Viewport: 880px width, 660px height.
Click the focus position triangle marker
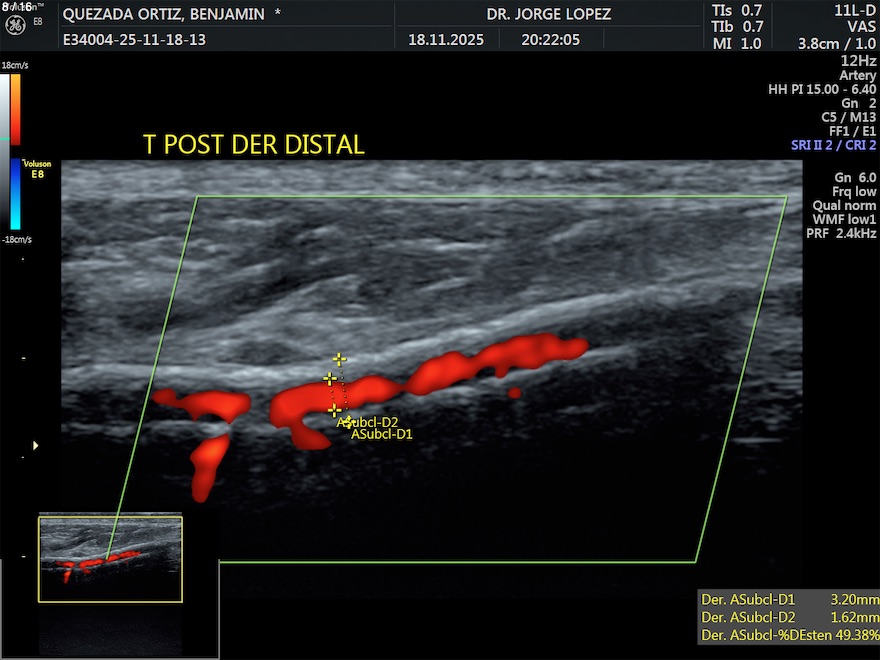[37, 445]
